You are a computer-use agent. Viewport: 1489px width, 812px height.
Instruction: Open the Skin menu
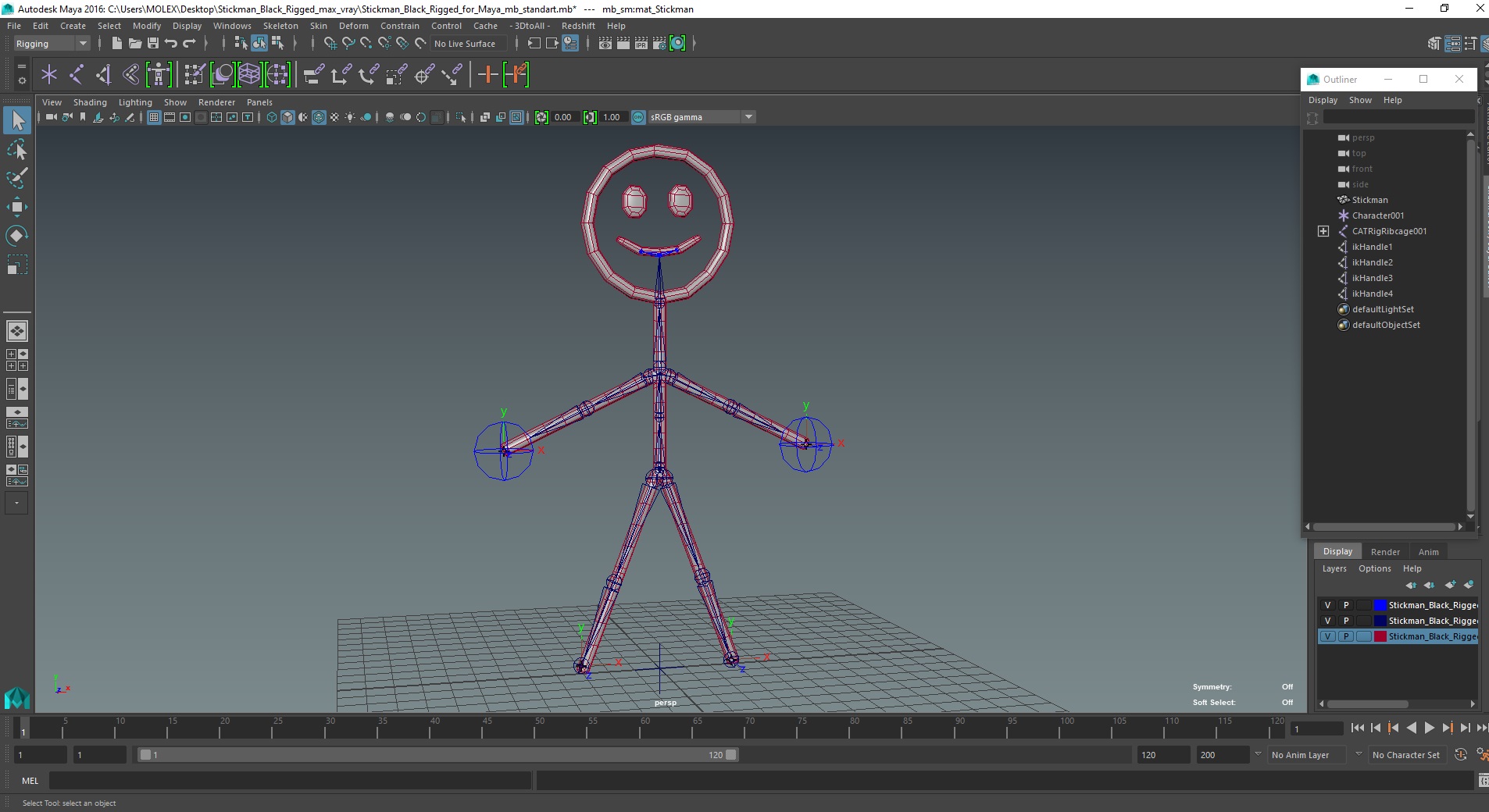click(x=319, y=26)
